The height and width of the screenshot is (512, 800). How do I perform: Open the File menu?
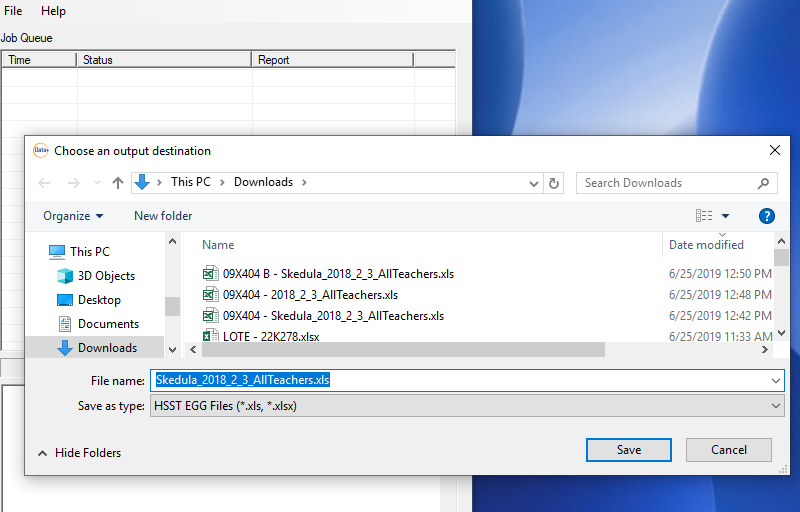click(13, 11)
